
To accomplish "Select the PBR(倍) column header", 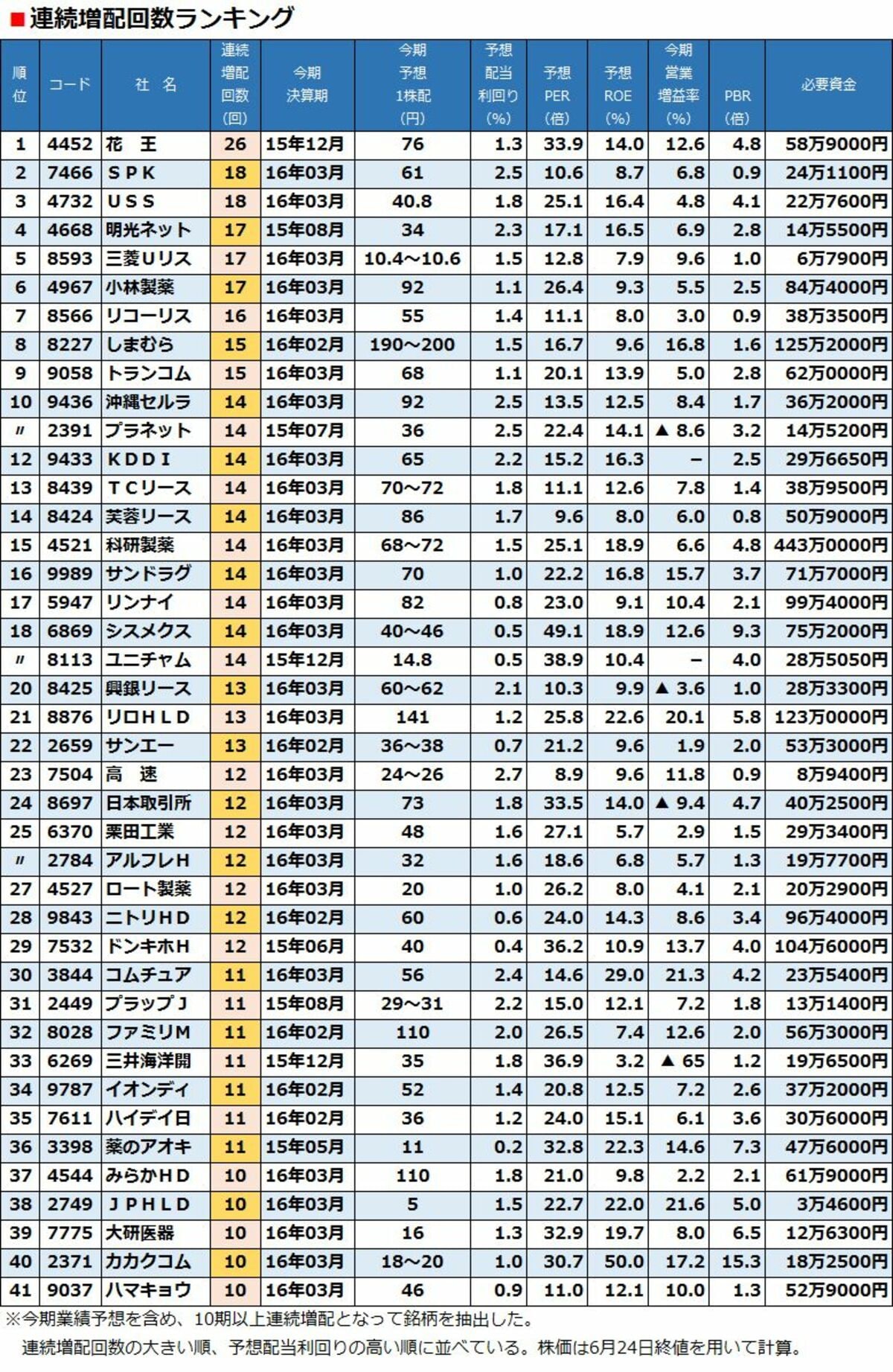I will (x=737, y=84).
